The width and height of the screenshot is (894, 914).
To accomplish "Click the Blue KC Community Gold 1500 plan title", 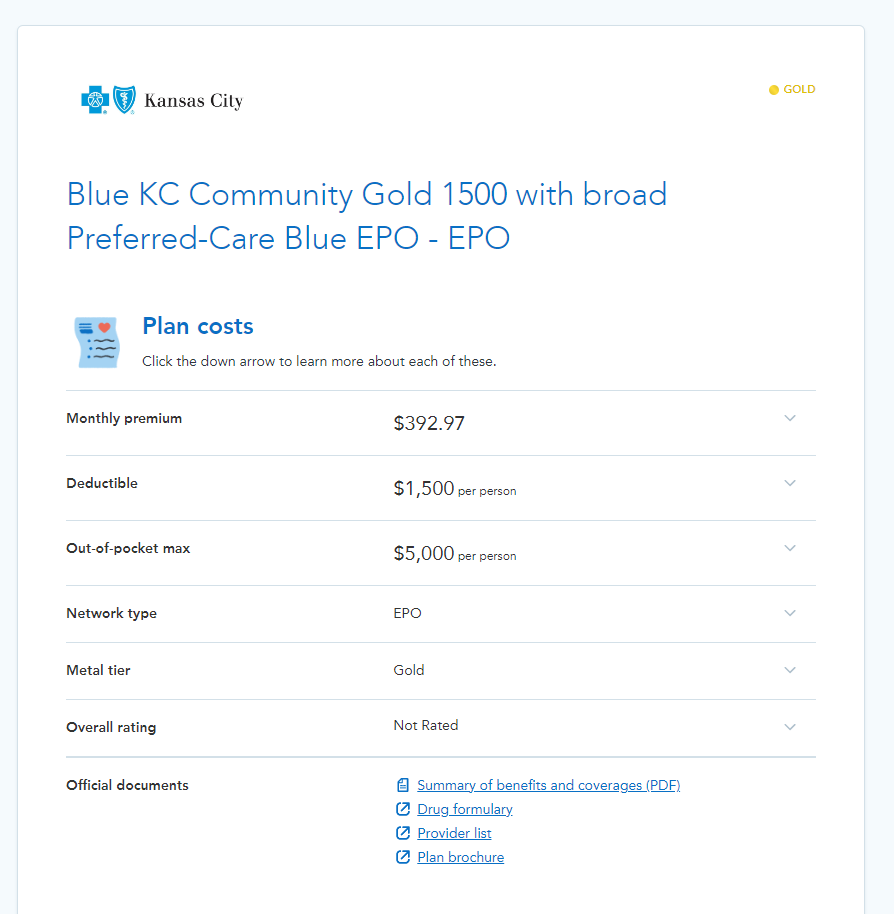I will point(367,216).
